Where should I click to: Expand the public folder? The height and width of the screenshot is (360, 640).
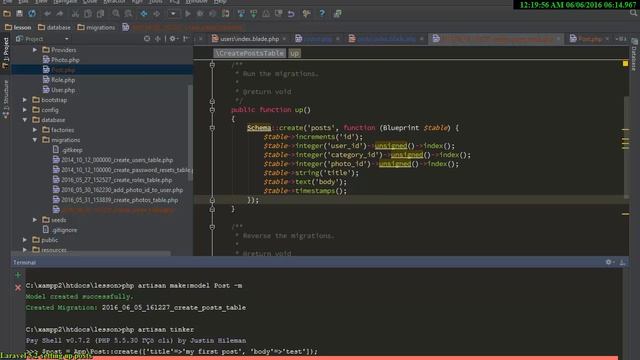coord(25,240)
